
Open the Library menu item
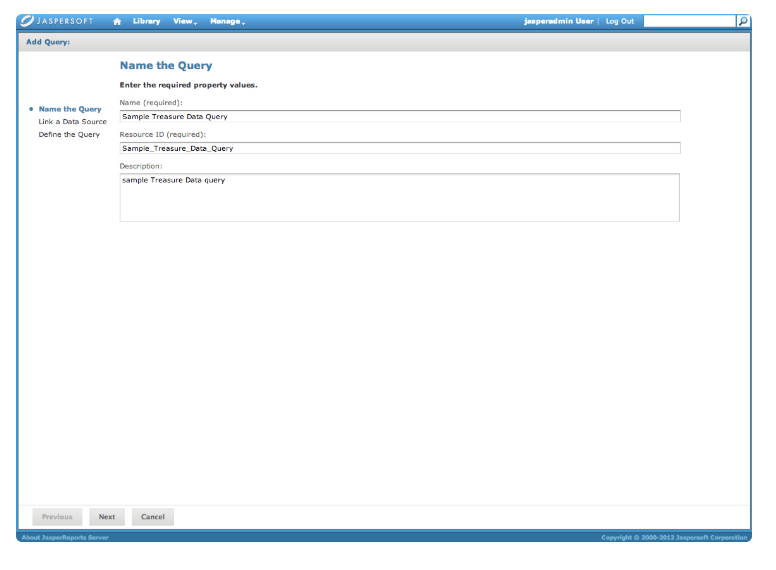146,21
